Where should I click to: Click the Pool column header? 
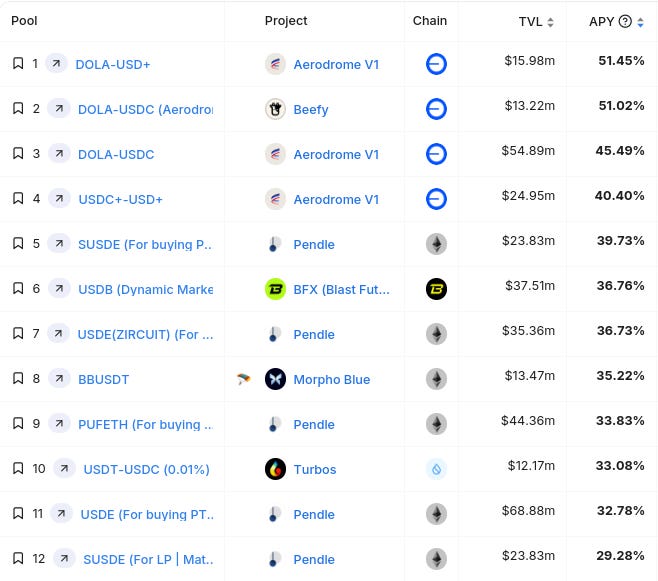coord(24,21)
